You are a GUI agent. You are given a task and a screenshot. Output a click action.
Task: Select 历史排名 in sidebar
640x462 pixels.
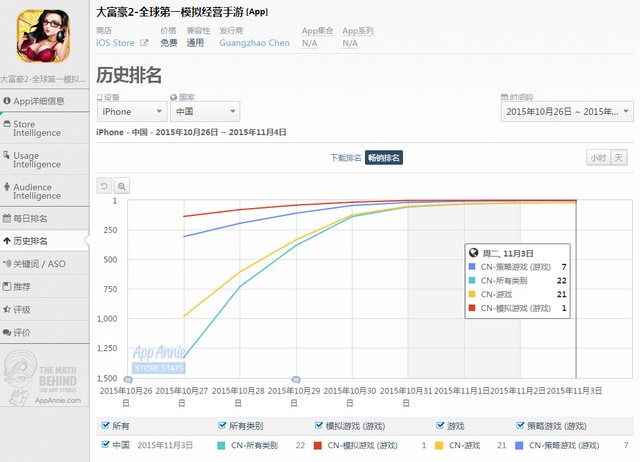(44, 241)
